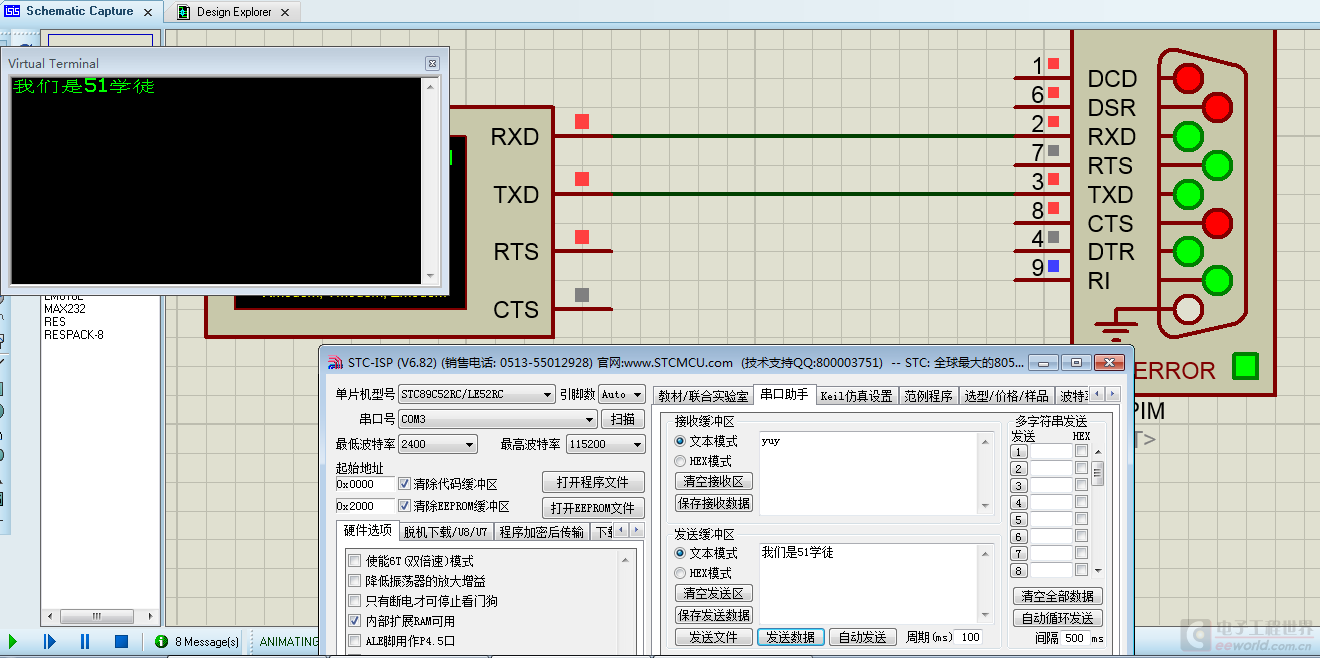Step the simulation one frame forward

[x=49, y=642]
